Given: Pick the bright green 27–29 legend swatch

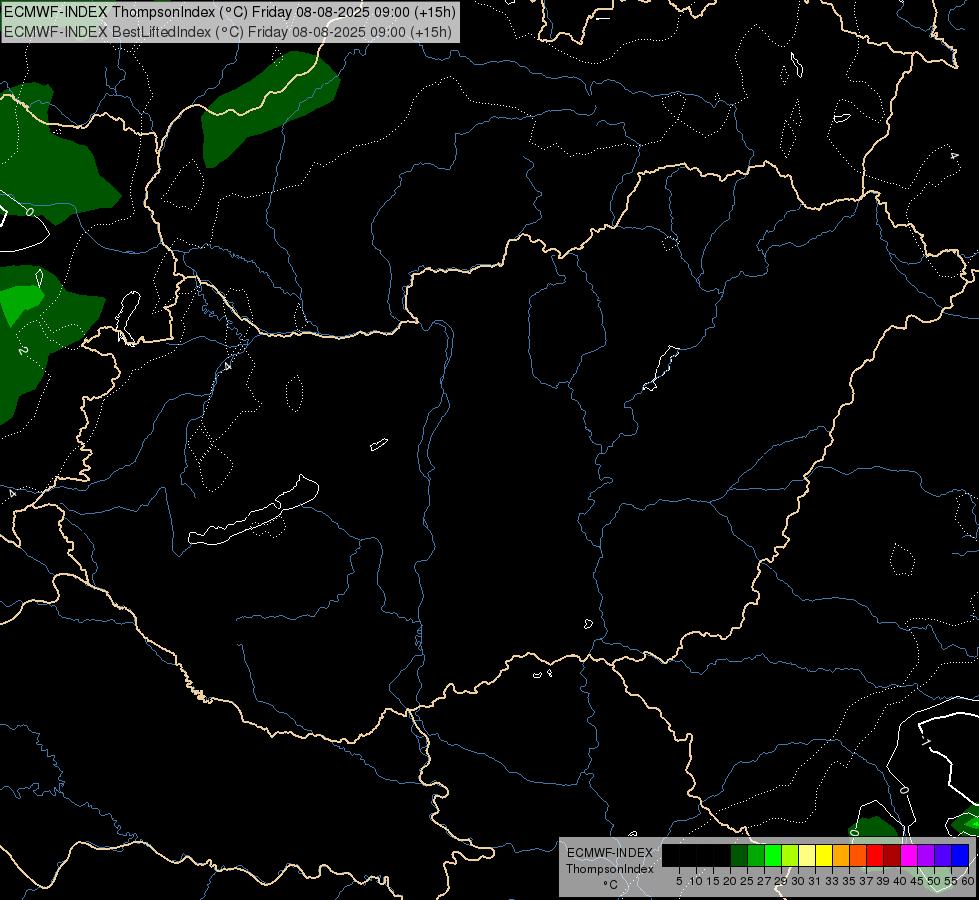Looking at the screenshot, I should point(773,856).
